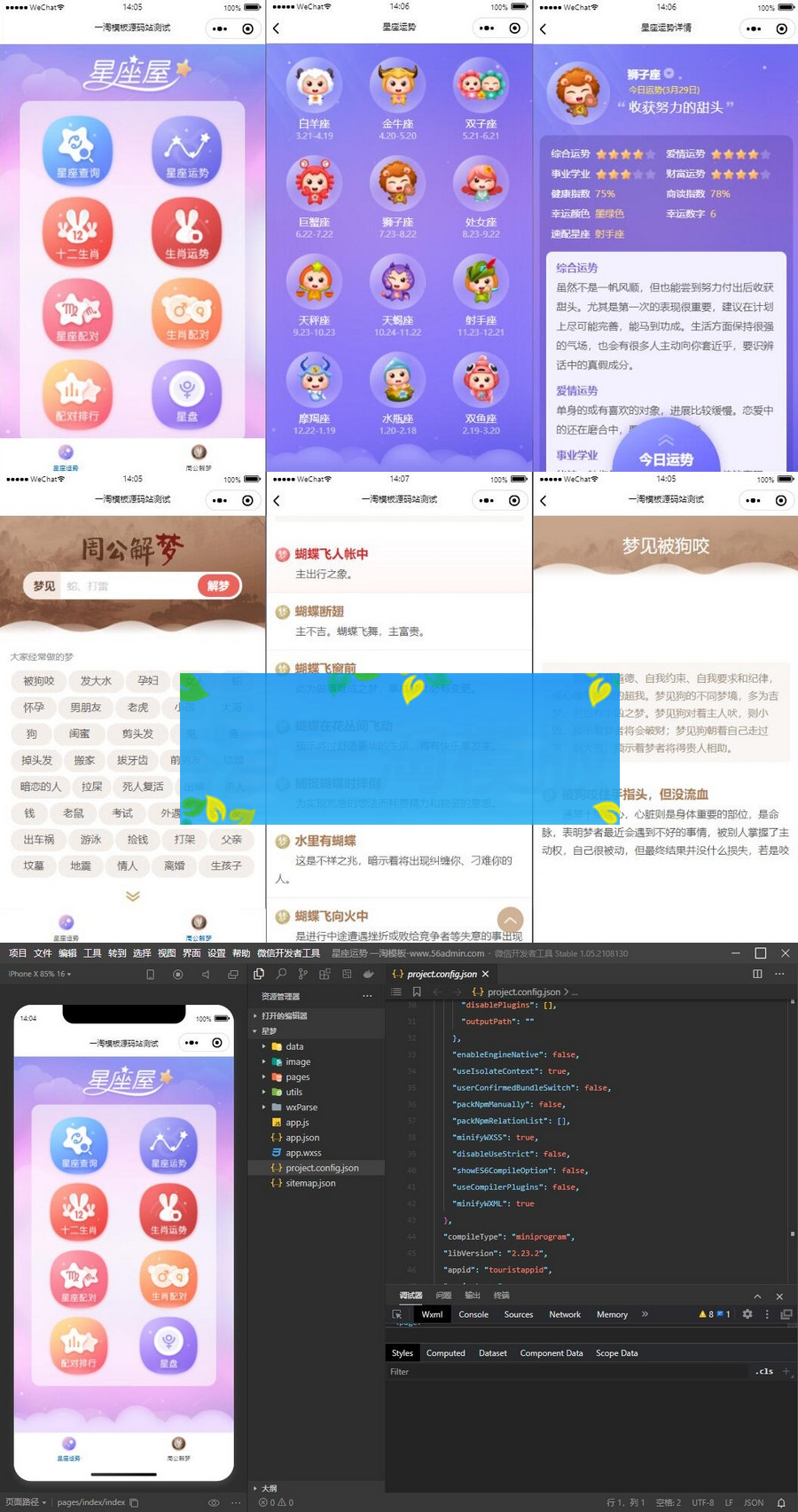
Task: Expand the 打开的编辑器 section
Action: pyautogui.click(x=284, y=1015)
